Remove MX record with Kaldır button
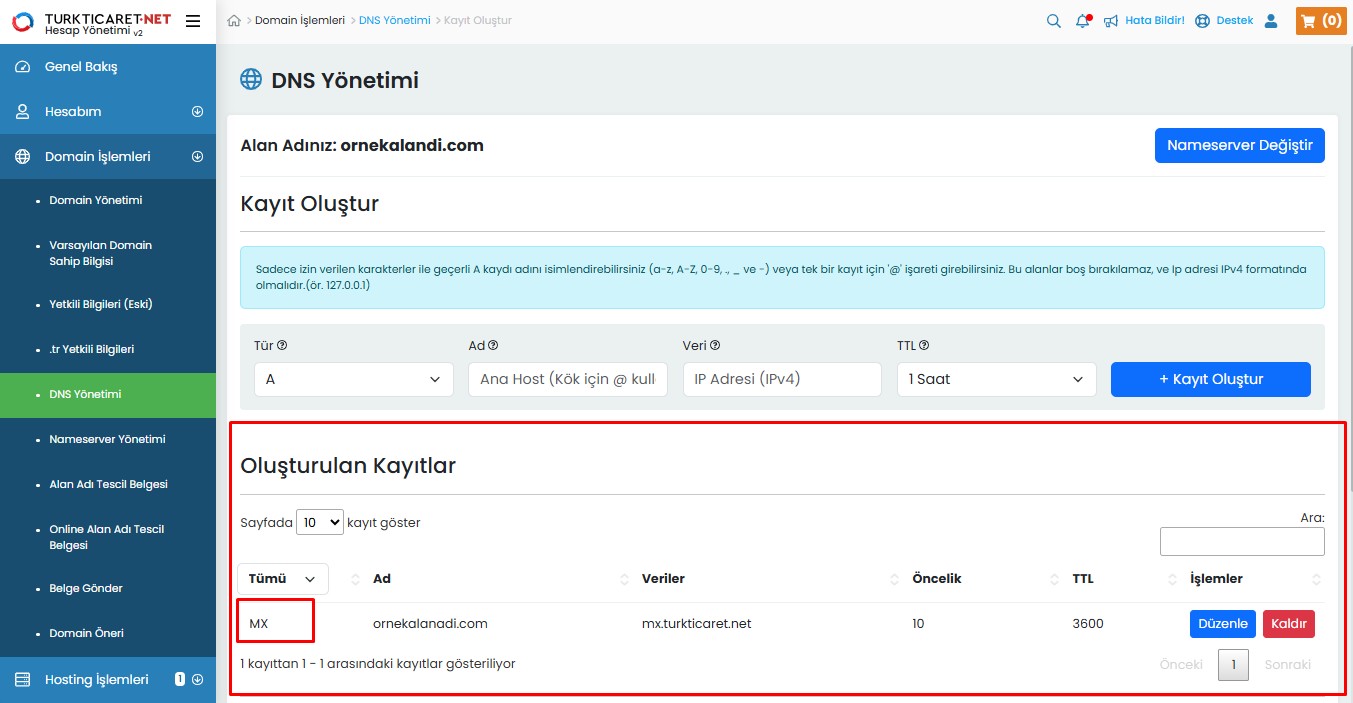The image size is (1353, 703). [x=1288, y=624]
